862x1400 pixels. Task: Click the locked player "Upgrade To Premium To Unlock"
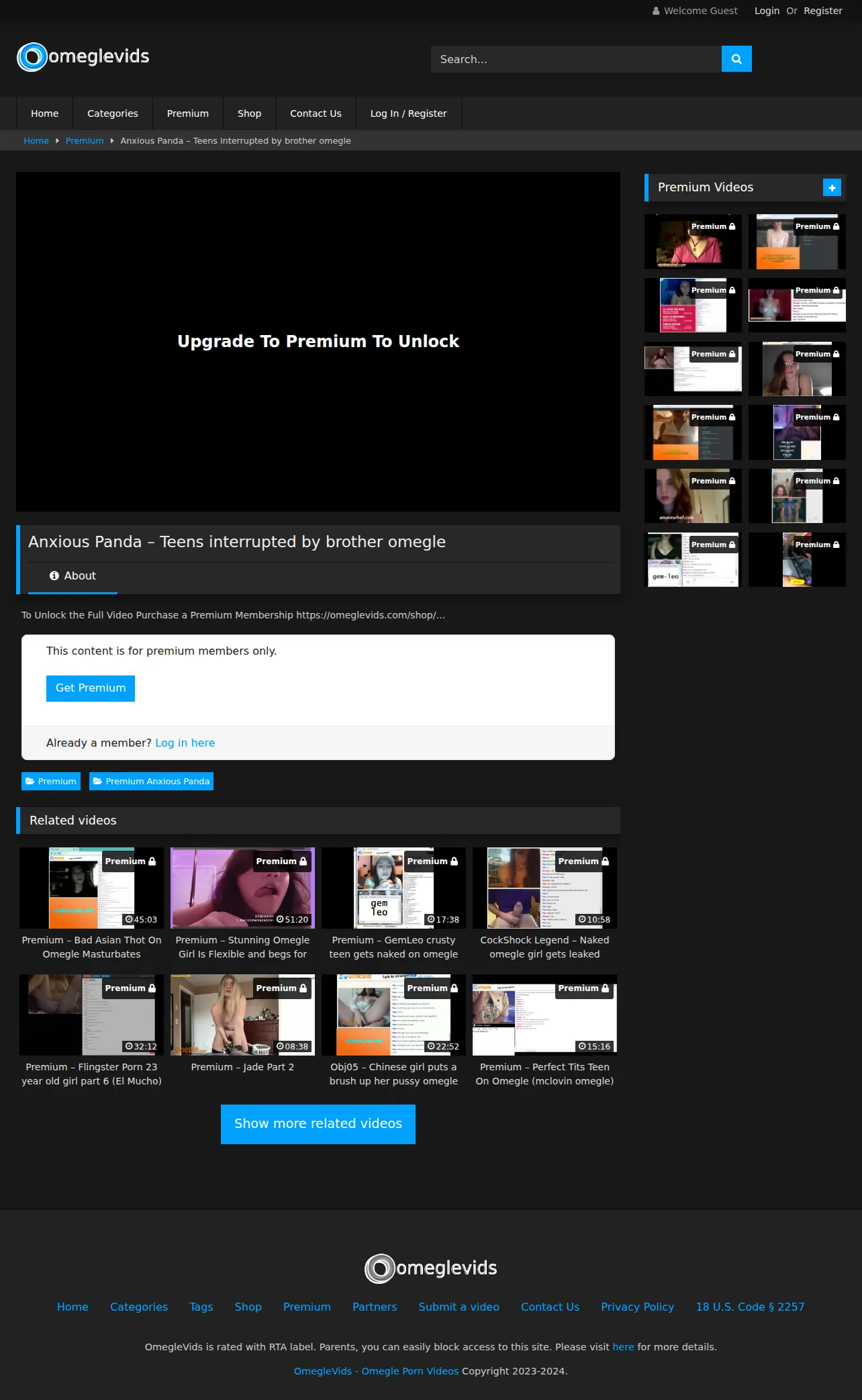[x=318, y=342]
